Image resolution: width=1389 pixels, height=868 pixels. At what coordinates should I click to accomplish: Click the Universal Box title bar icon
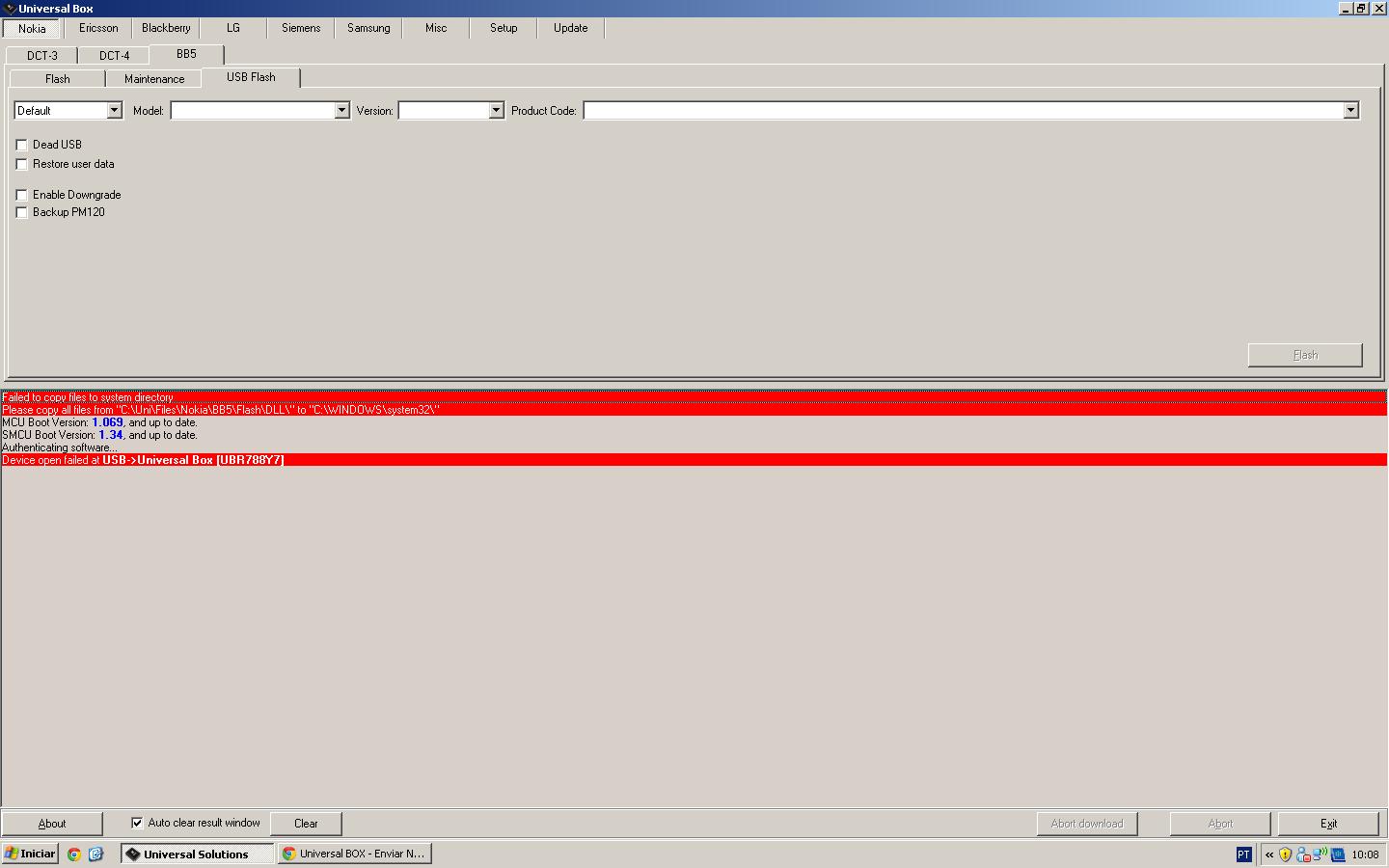(x=10, y=9)
